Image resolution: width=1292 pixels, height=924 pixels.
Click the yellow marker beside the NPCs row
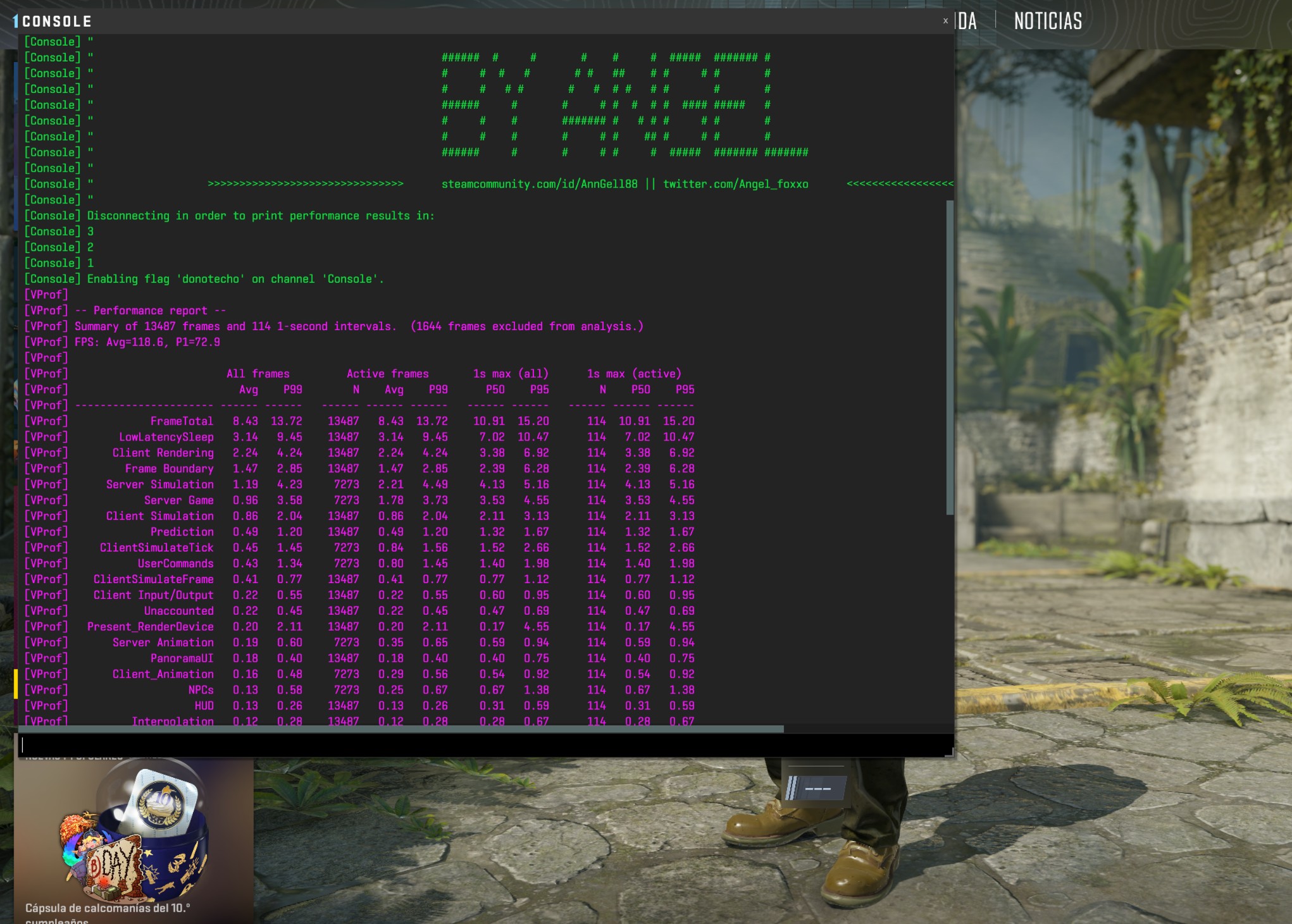[16, 684]
